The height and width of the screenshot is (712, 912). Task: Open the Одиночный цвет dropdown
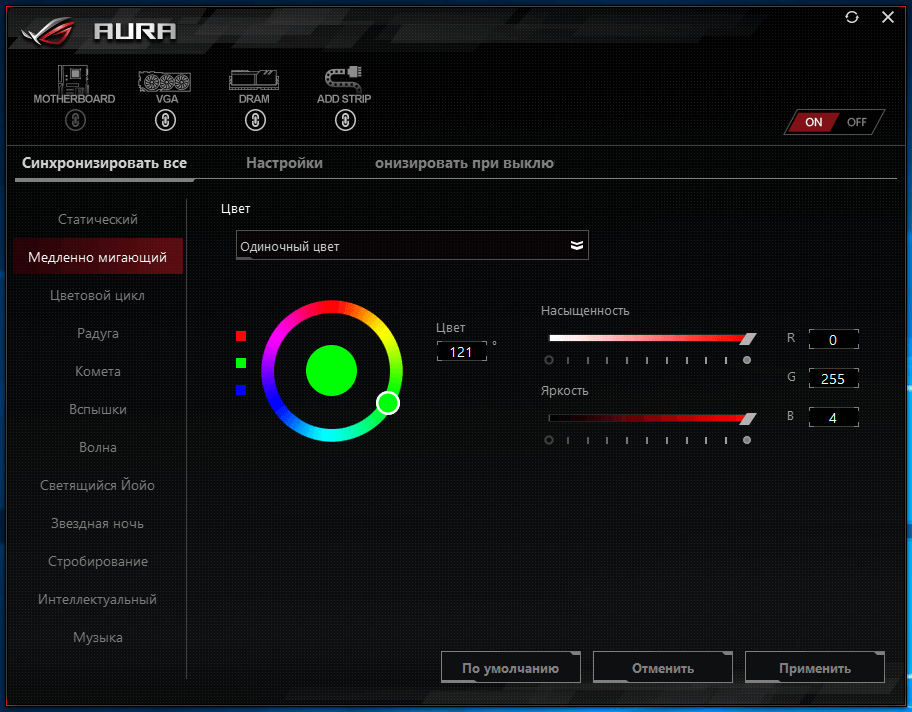[x=412, y=246]
